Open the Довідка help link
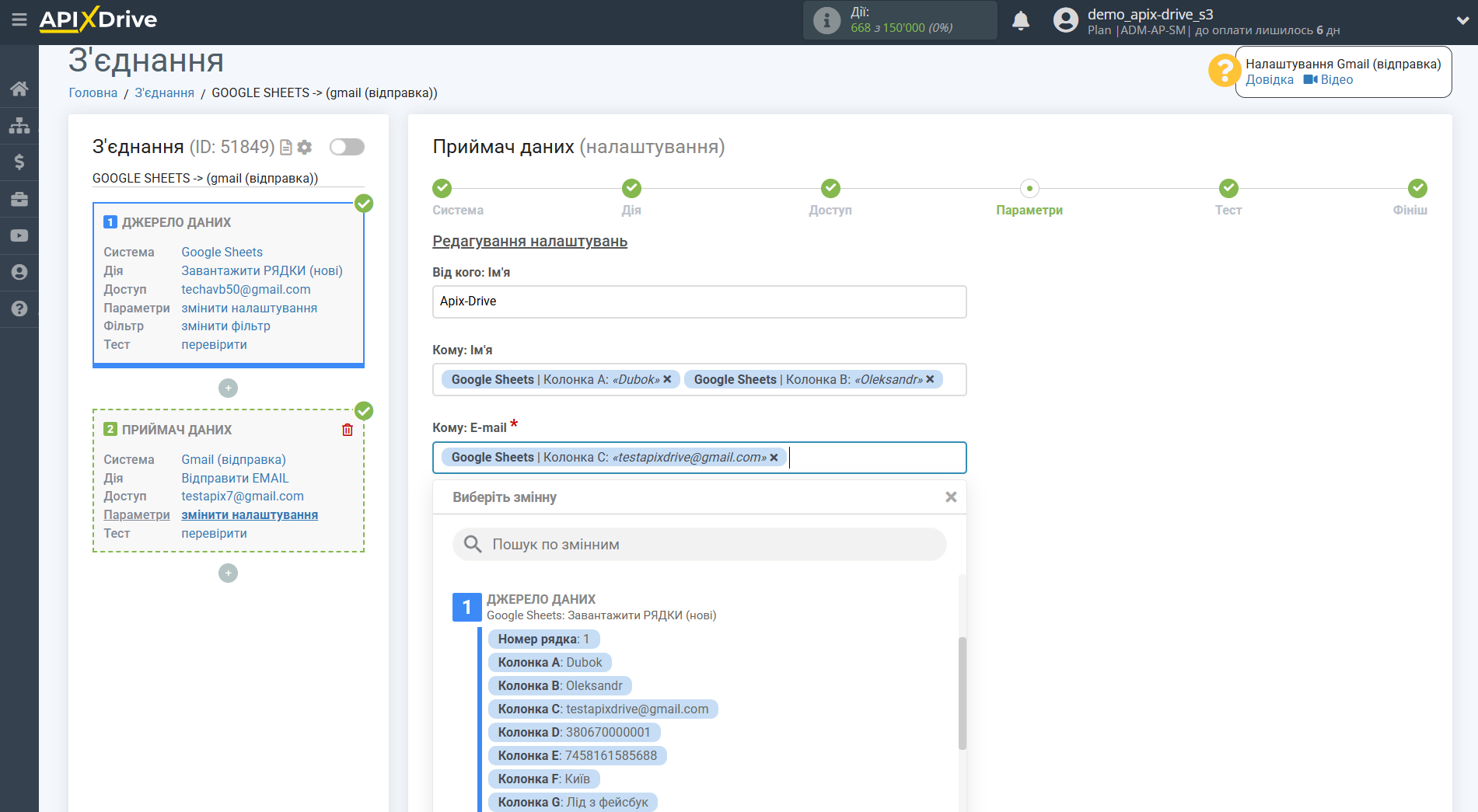1478x812 pixels. coord(1270,79)
